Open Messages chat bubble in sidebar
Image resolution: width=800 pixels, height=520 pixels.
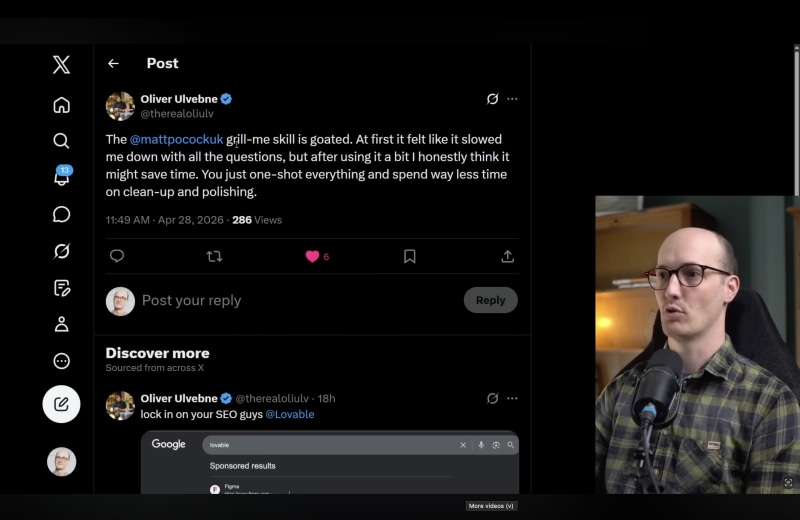coord(61,214)
